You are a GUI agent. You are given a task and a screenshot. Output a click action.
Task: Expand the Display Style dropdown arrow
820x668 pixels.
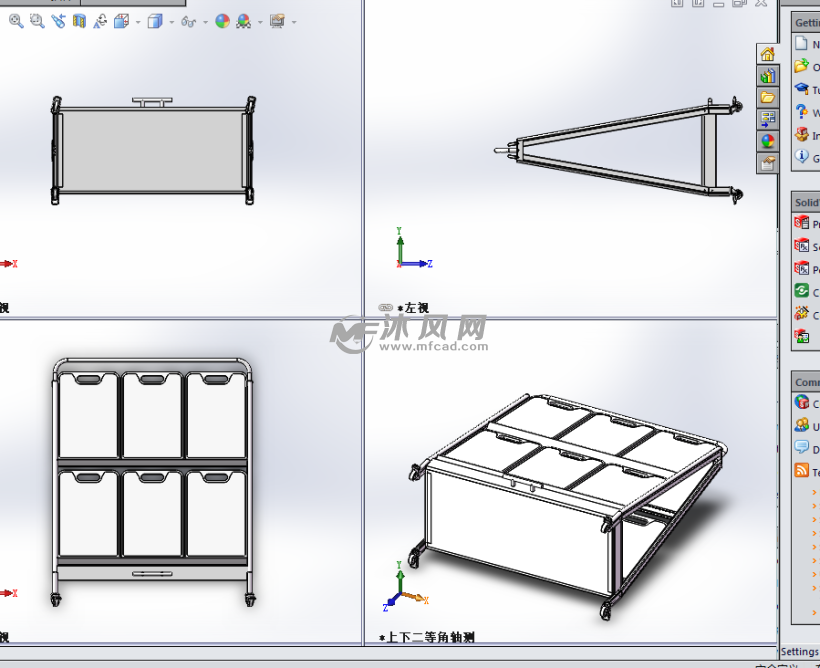click(x=170, y=22)
